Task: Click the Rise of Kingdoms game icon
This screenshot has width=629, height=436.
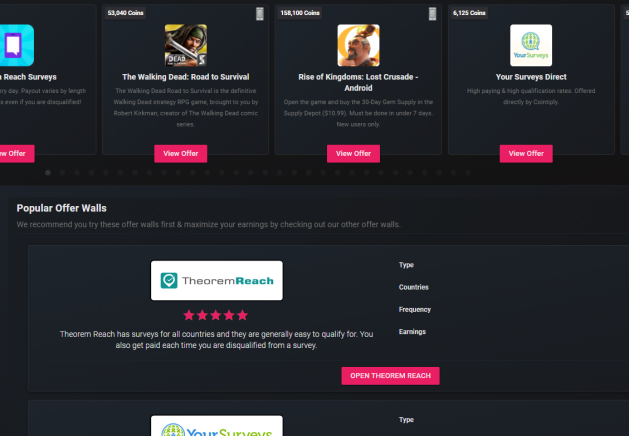Action: pos(358,45)
